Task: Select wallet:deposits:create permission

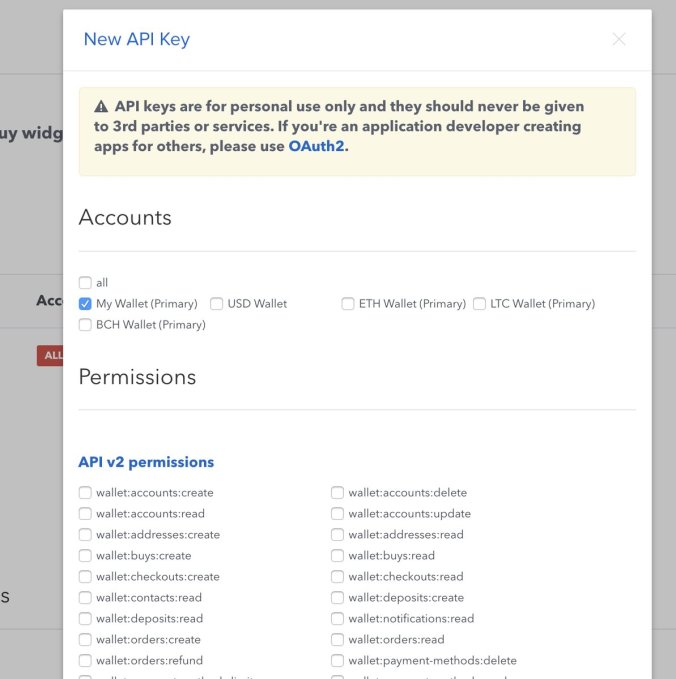Action: 338,598
